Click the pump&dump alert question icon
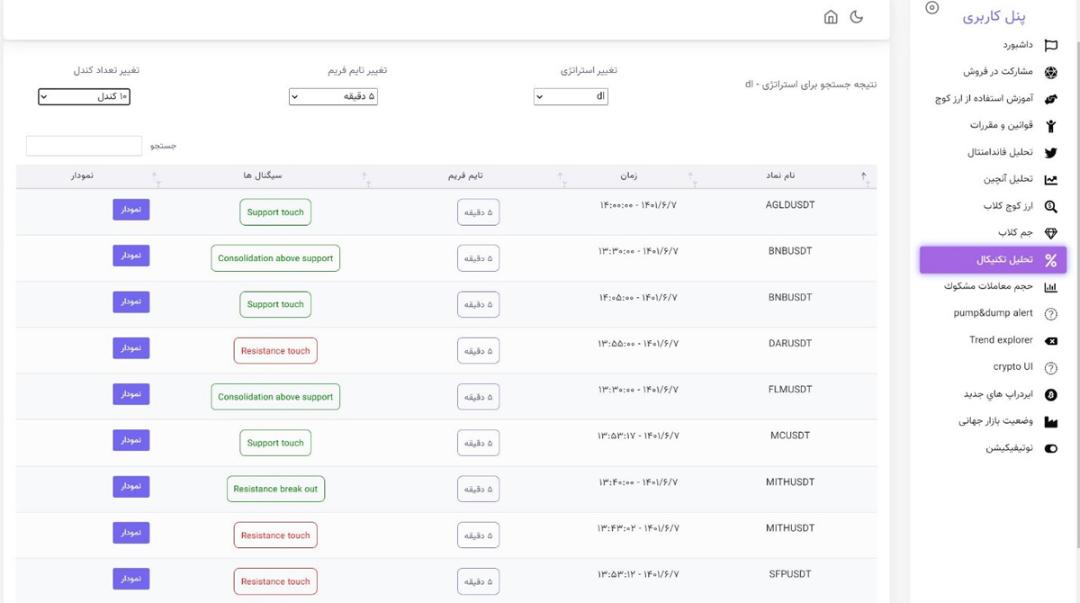 click(x=1050, y=314)
